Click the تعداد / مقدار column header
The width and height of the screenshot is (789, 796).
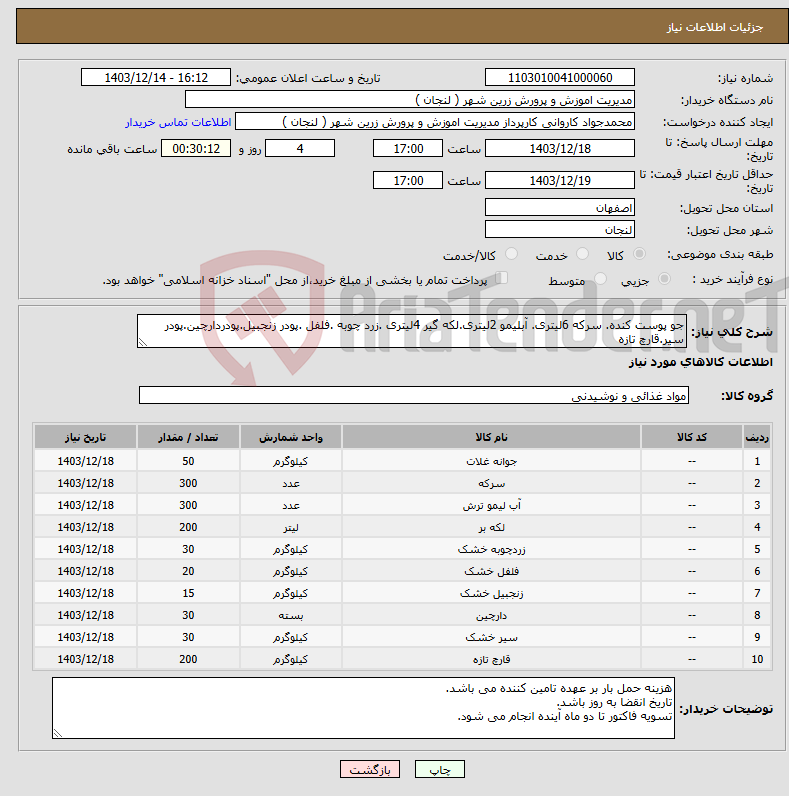click(188, 437)
